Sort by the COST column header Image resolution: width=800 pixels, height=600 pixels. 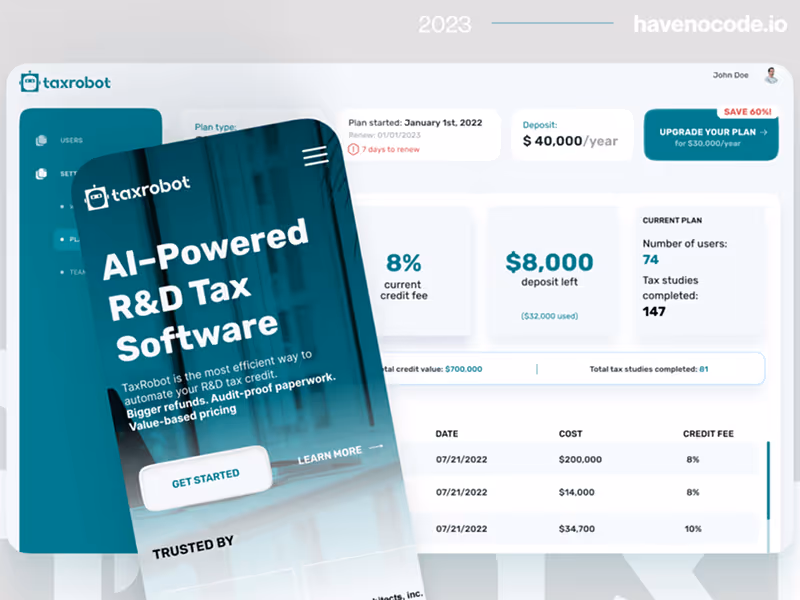coord(570,434)
